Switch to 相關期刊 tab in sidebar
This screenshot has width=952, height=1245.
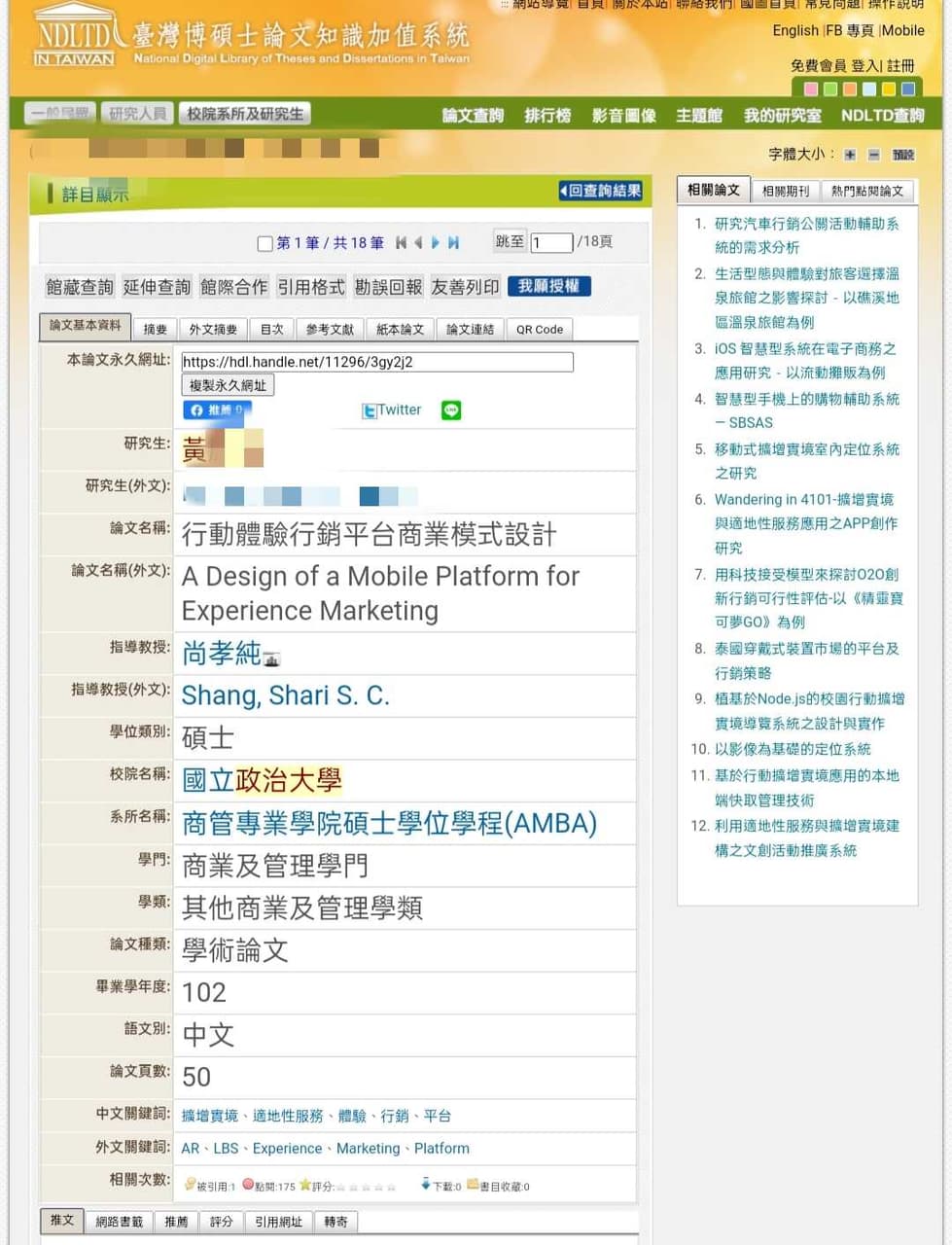[785, 191]
